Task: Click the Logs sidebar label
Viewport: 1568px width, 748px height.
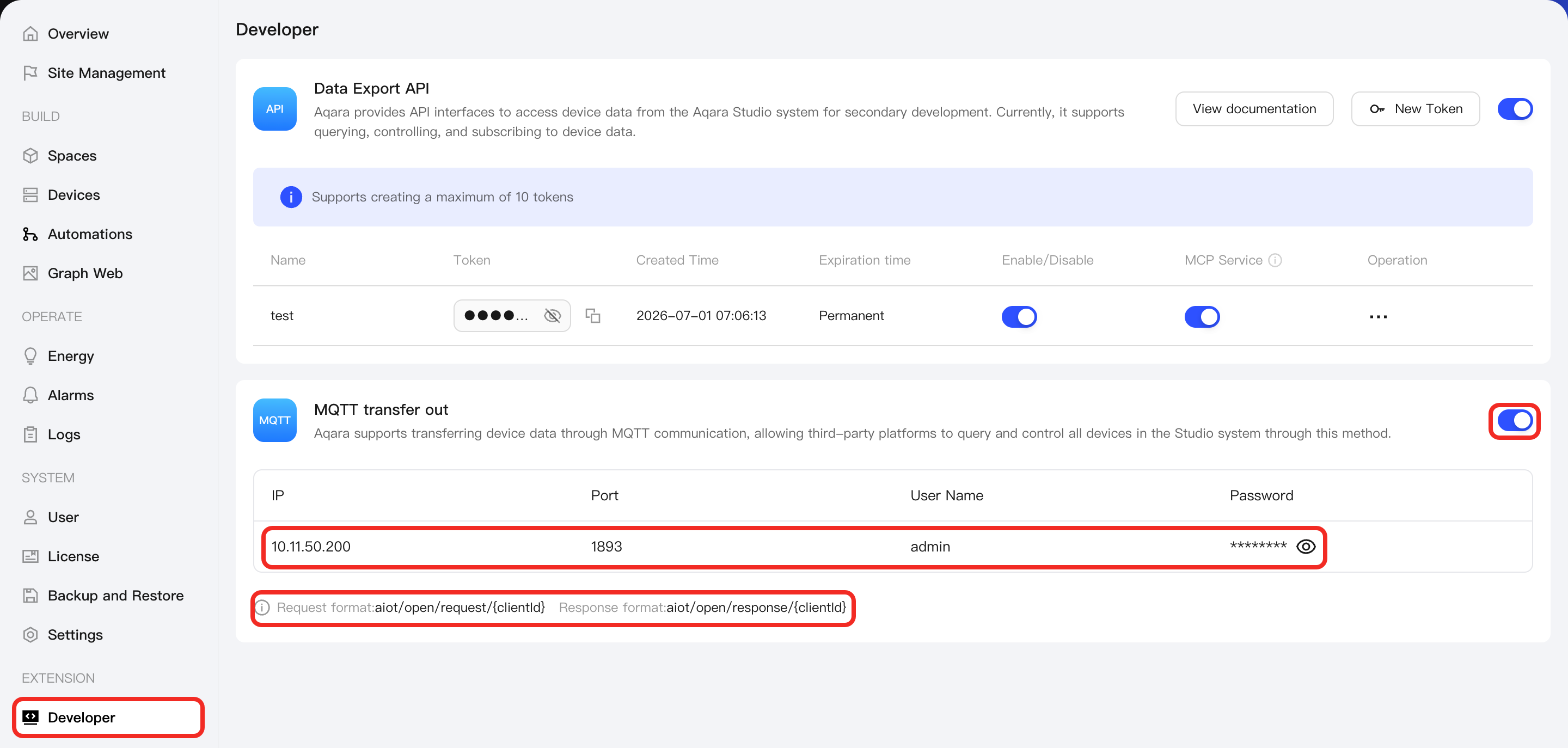Action: coord(64,434)
